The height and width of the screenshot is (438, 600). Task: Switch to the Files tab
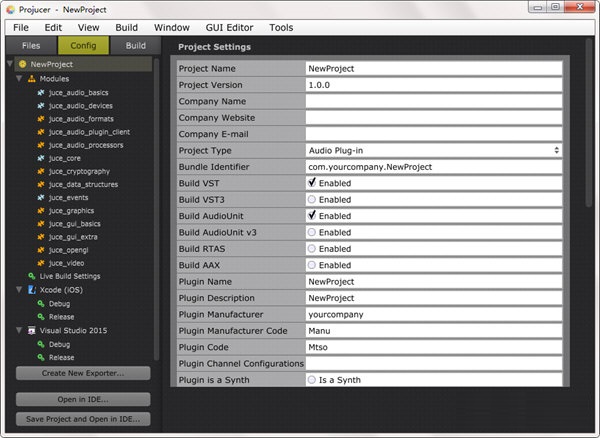pyautogui.click(x=31, y=46)
